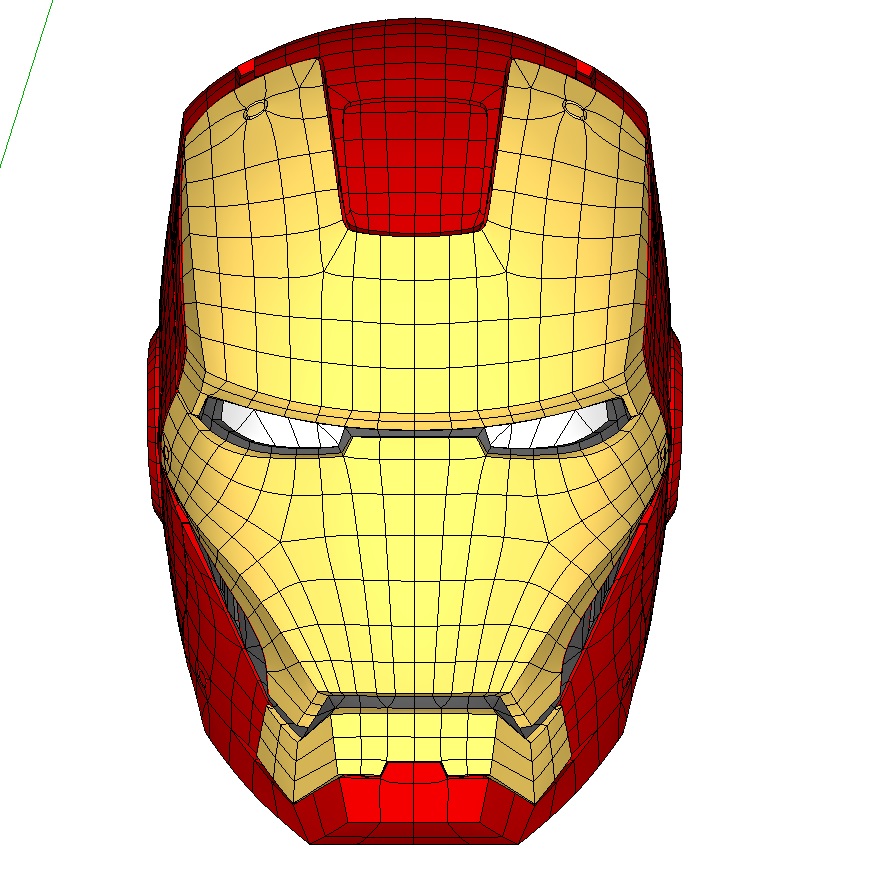
Task: Select the small oval hole on left forehead
Action: point(254,110)
